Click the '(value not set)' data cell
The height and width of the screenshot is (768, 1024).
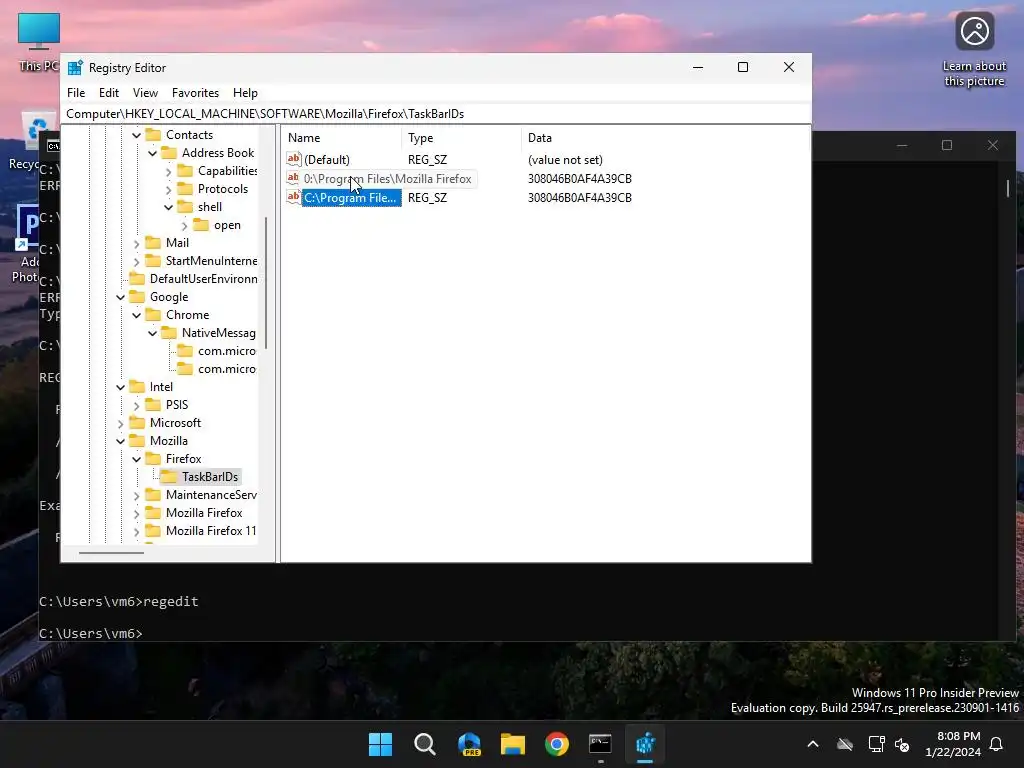tap(565, 159)
